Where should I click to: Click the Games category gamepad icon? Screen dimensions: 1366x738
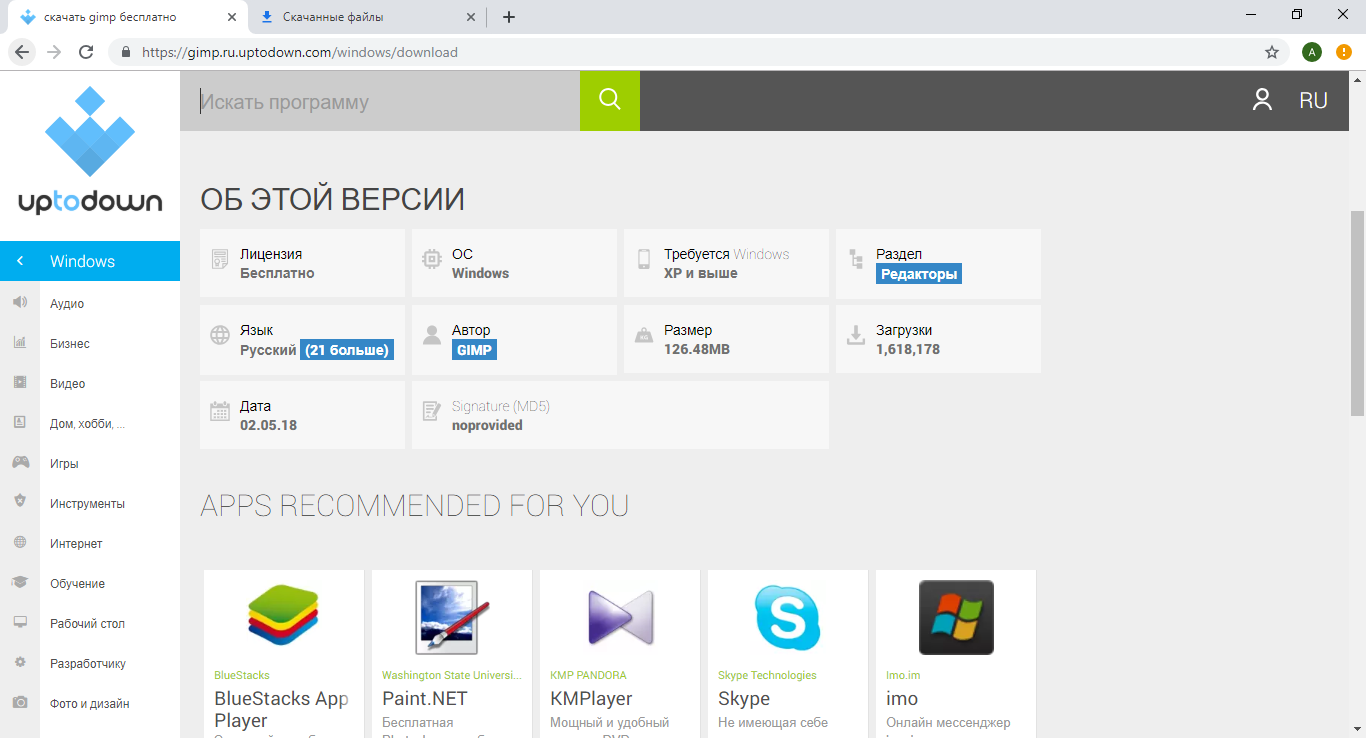point(20,463)
